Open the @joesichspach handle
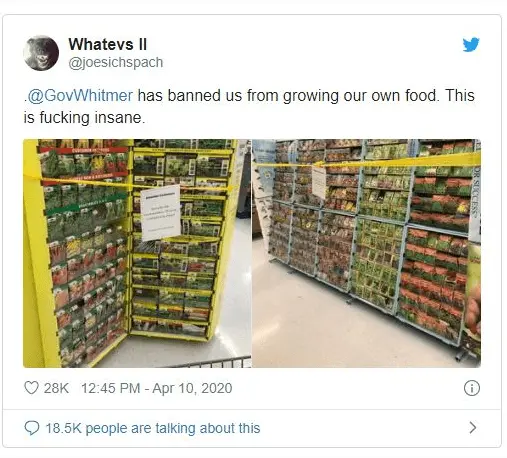The image size is (507, 458). coord(116,63)
